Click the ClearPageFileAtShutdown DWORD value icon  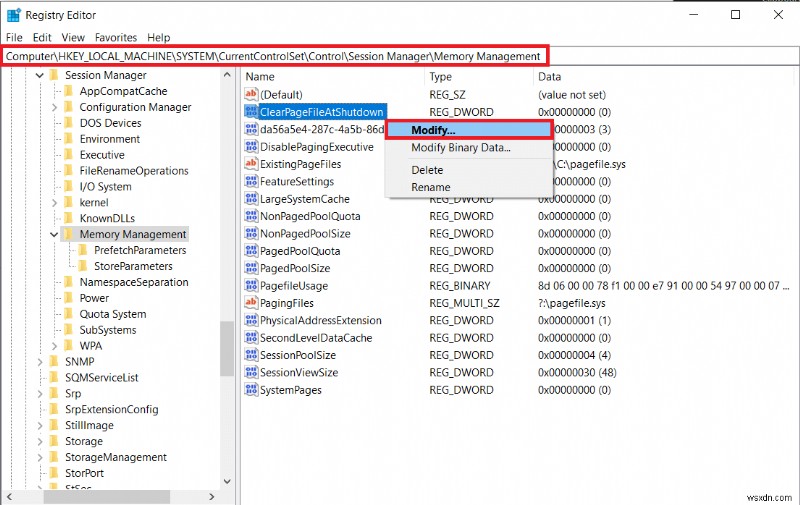[x=251, y=112]
